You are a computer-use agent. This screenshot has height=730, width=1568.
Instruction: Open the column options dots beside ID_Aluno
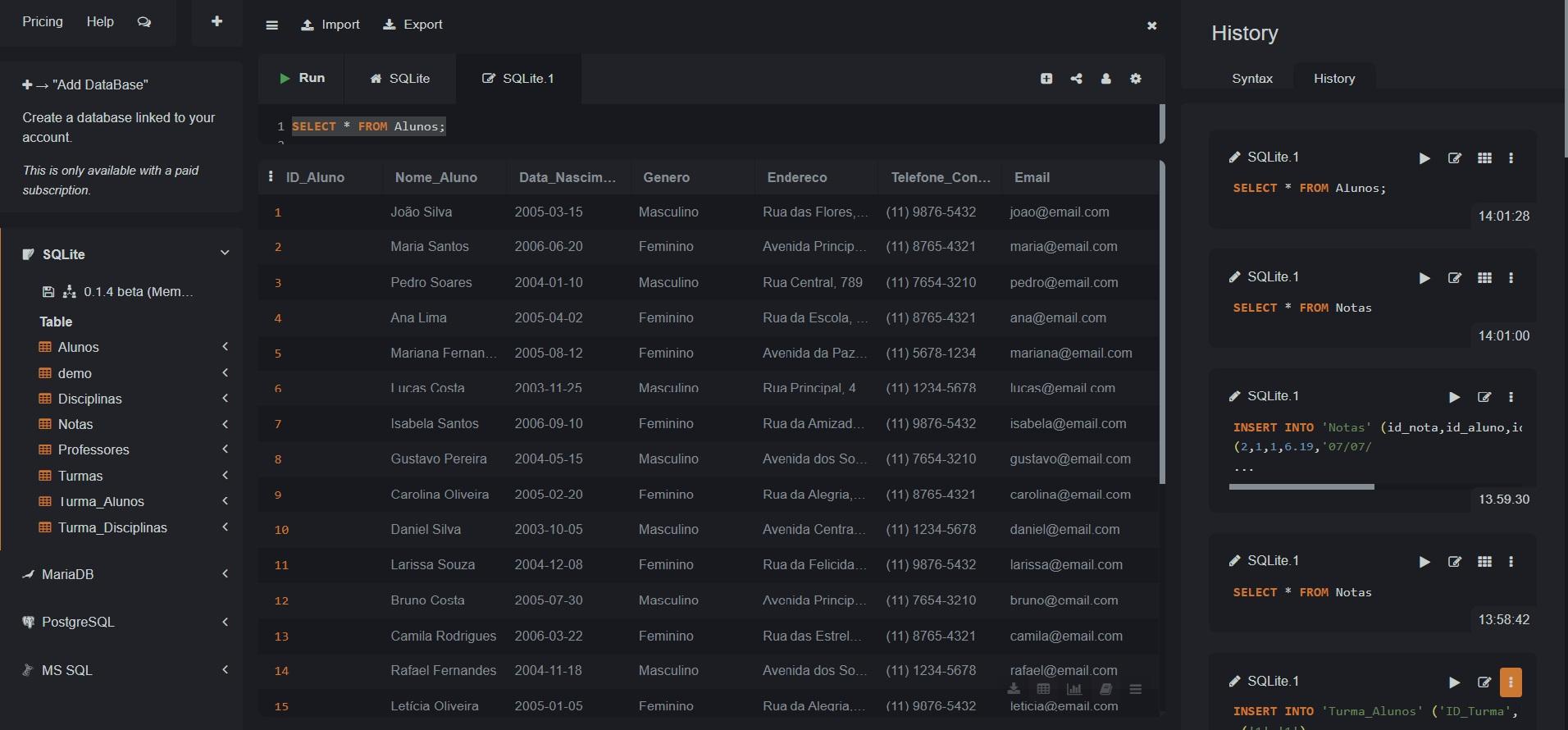pyautogui.click(x=271, y=176)
